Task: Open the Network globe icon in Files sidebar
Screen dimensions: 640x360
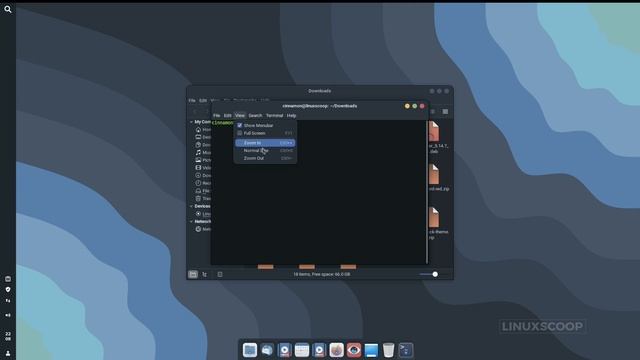Action: 198,229
